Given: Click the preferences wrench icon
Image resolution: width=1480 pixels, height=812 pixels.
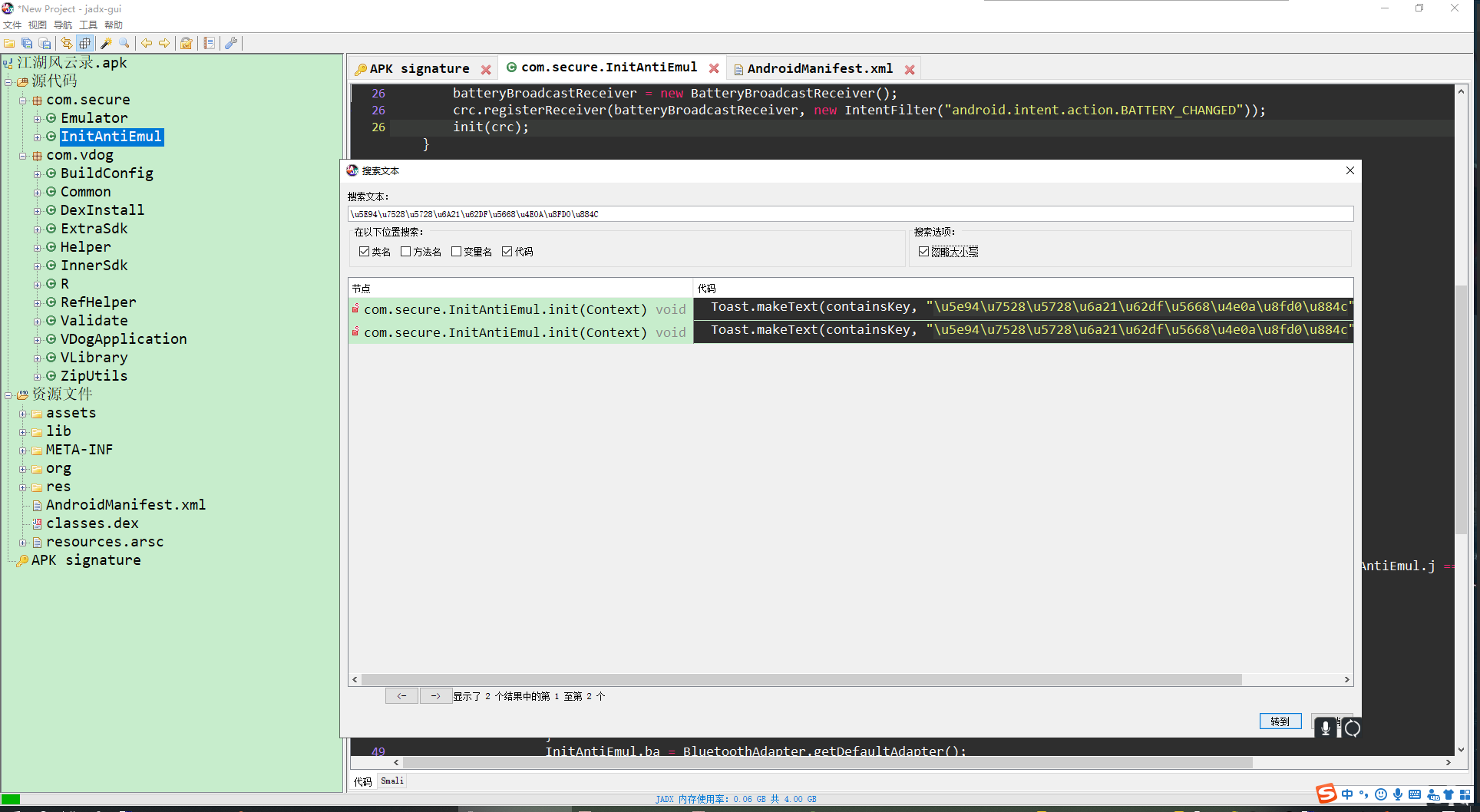Looking at the screenshot, I should [231, 43].
